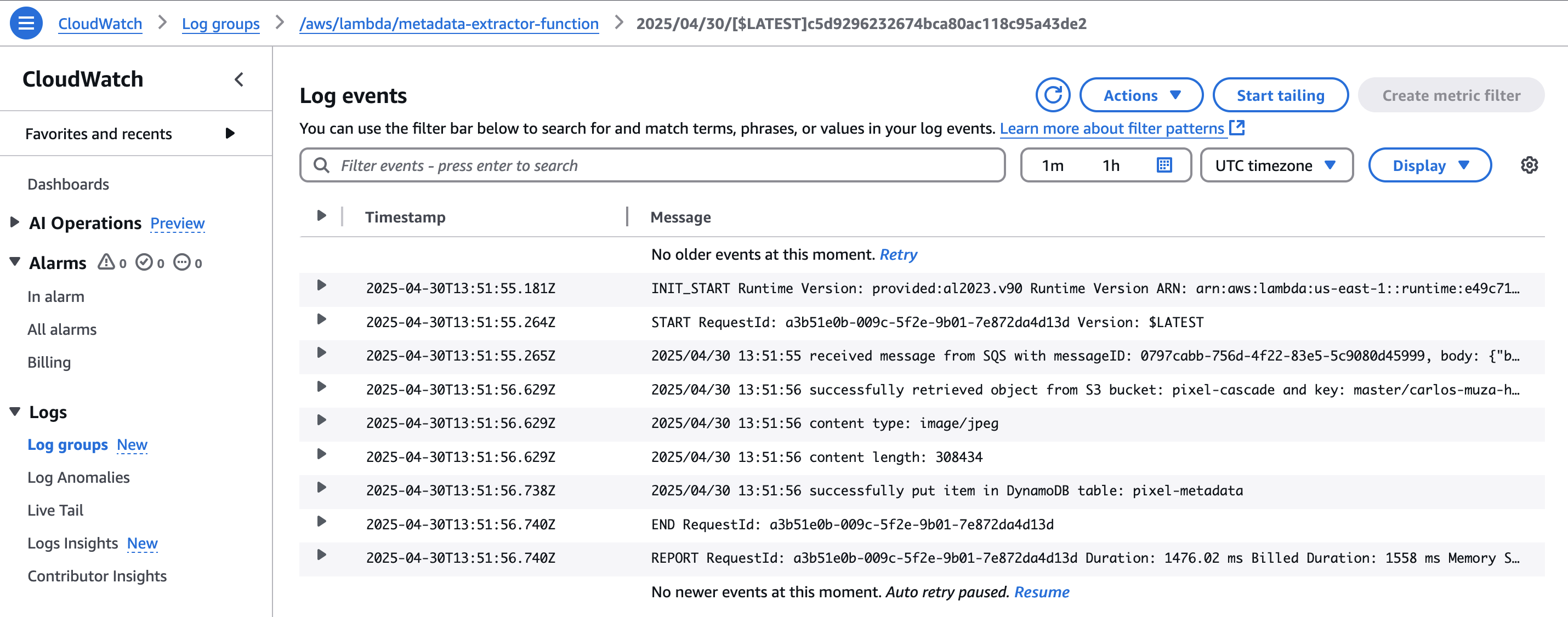Expand Favorites and recents arrow

pos(230,133)
